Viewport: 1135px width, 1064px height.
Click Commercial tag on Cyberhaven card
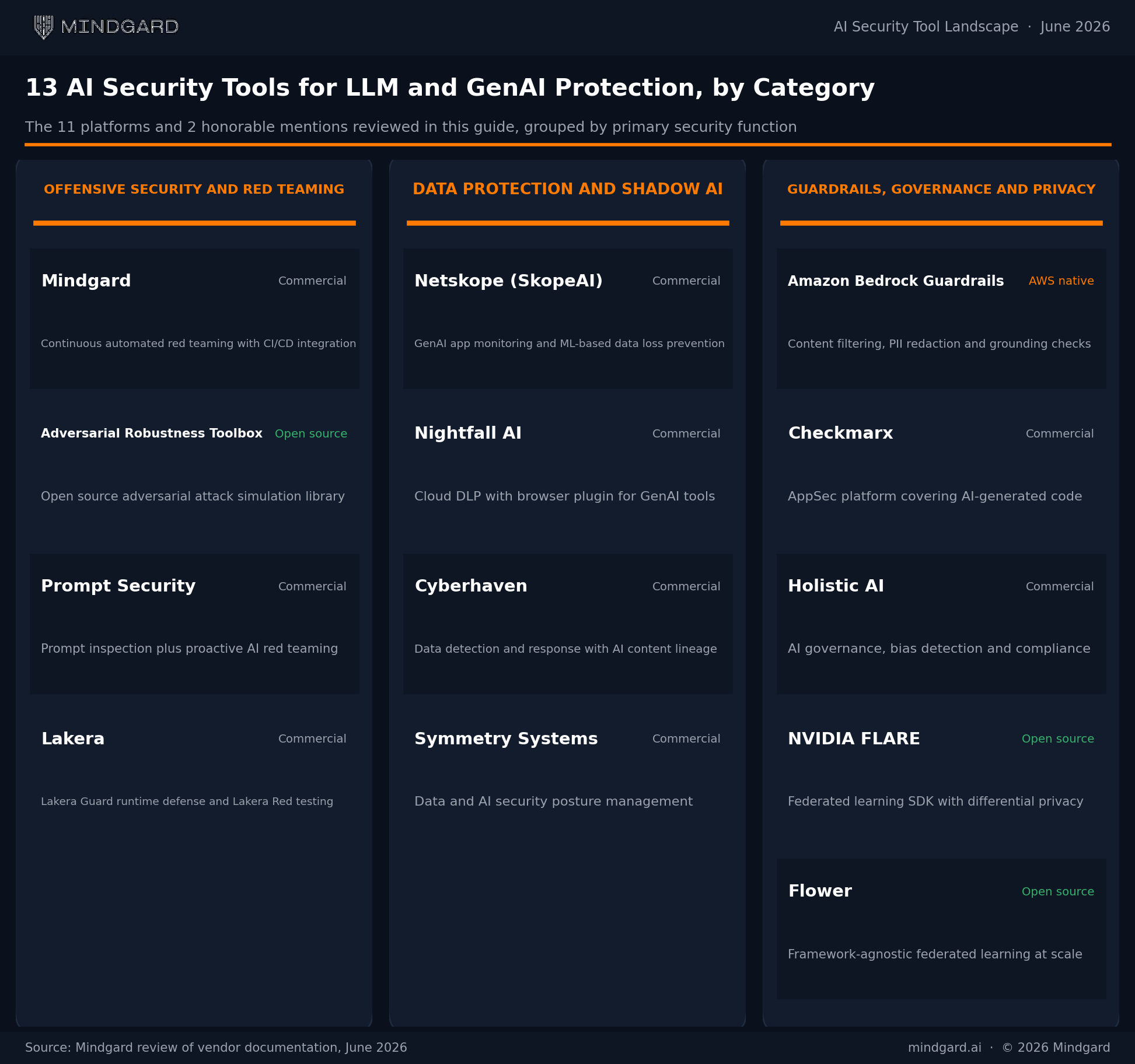pos(686,586)
